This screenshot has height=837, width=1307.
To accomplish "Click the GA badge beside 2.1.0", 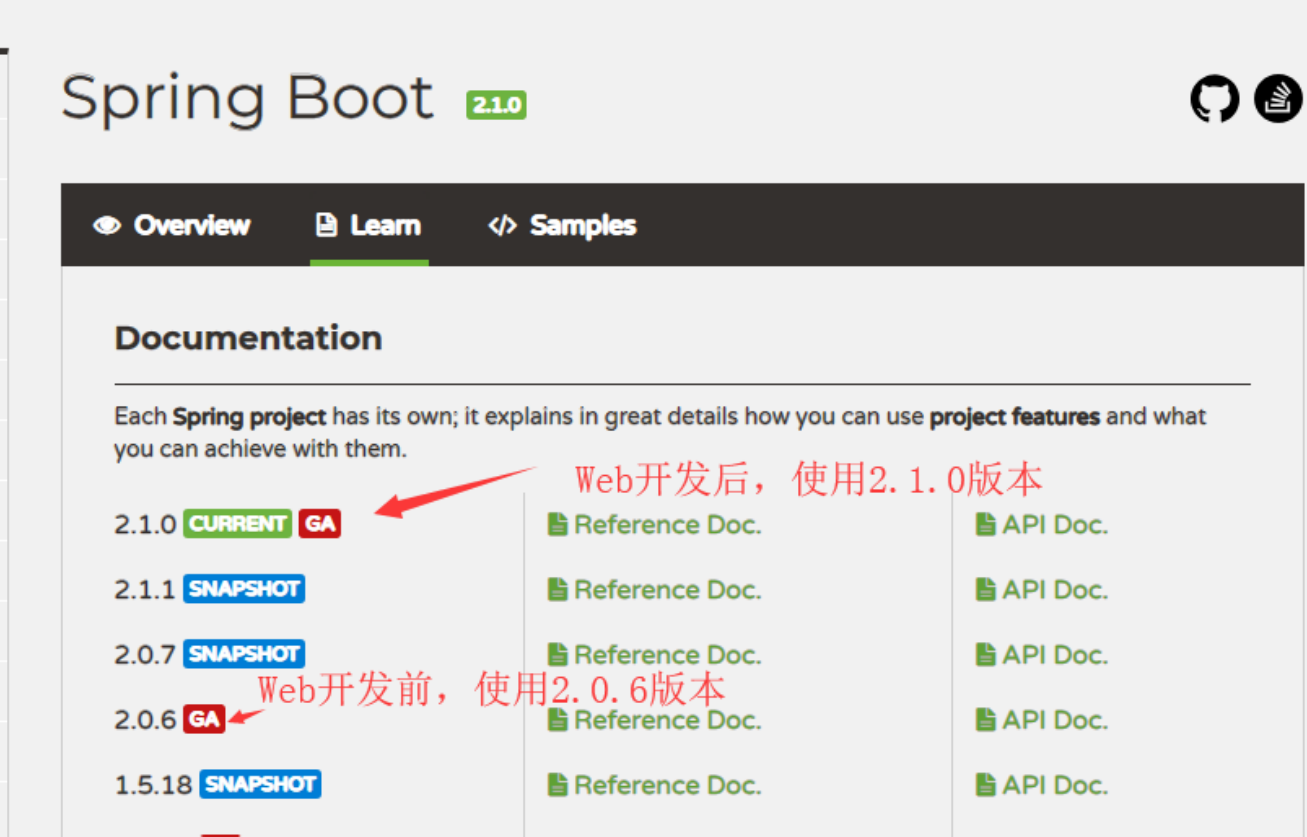I will coord(319,524).
